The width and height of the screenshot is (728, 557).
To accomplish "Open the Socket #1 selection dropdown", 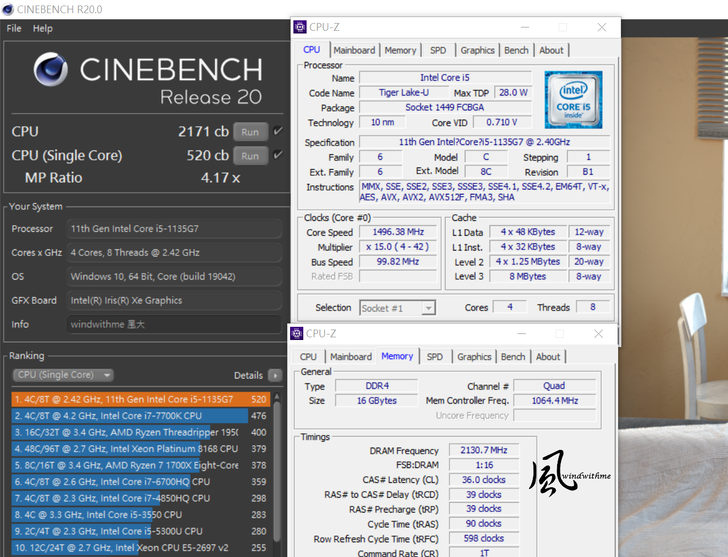I will pos(397,308).
